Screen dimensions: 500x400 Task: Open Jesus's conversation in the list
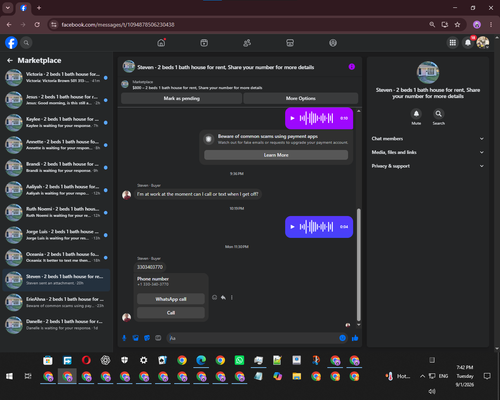[x=56, y=100]
